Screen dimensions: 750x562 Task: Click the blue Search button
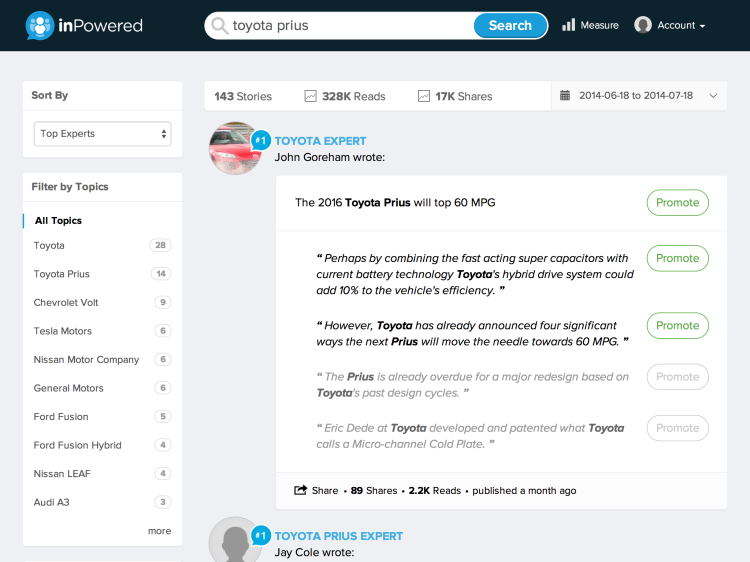(510, 25)
